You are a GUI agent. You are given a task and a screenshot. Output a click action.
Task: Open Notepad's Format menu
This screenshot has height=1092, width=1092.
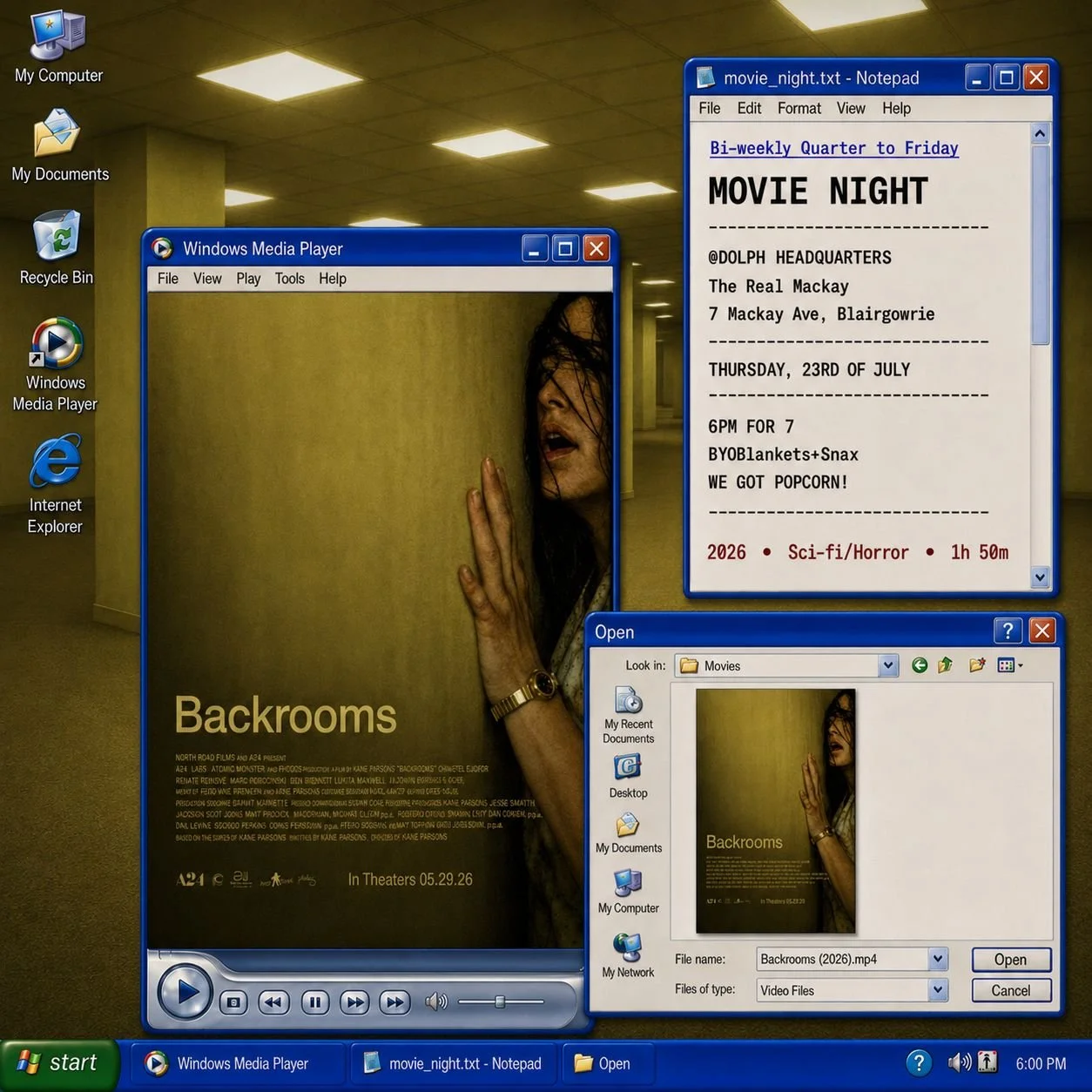tap(799, 108)
